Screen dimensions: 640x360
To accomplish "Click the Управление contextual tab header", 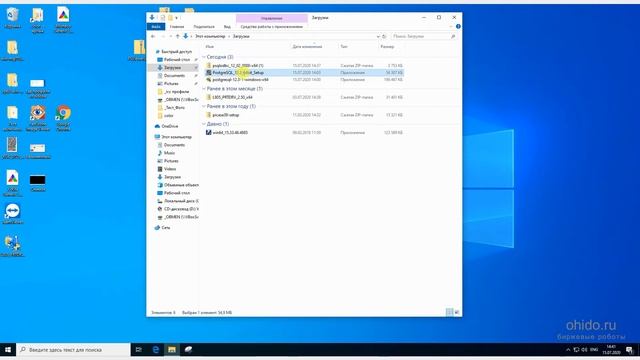I will [x=271, y=18].
